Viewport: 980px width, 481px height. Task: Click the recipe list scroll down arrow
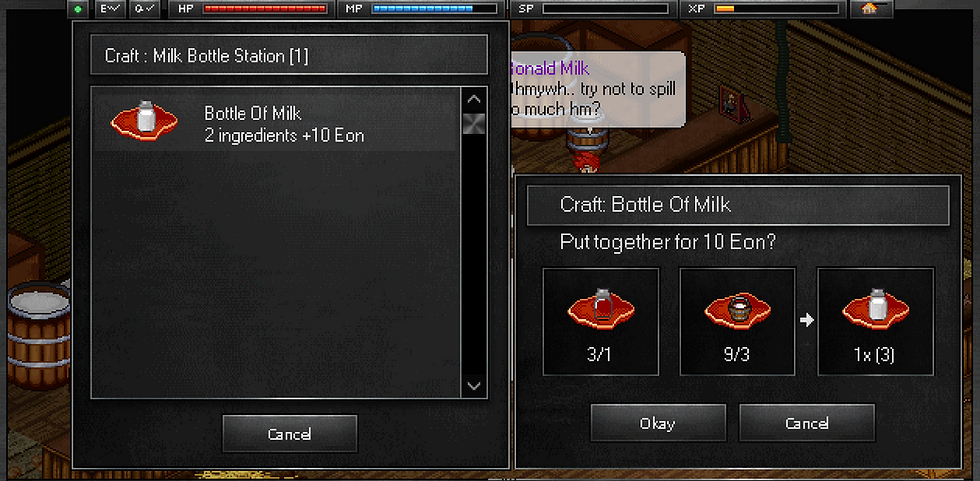[x=474, y=385]
